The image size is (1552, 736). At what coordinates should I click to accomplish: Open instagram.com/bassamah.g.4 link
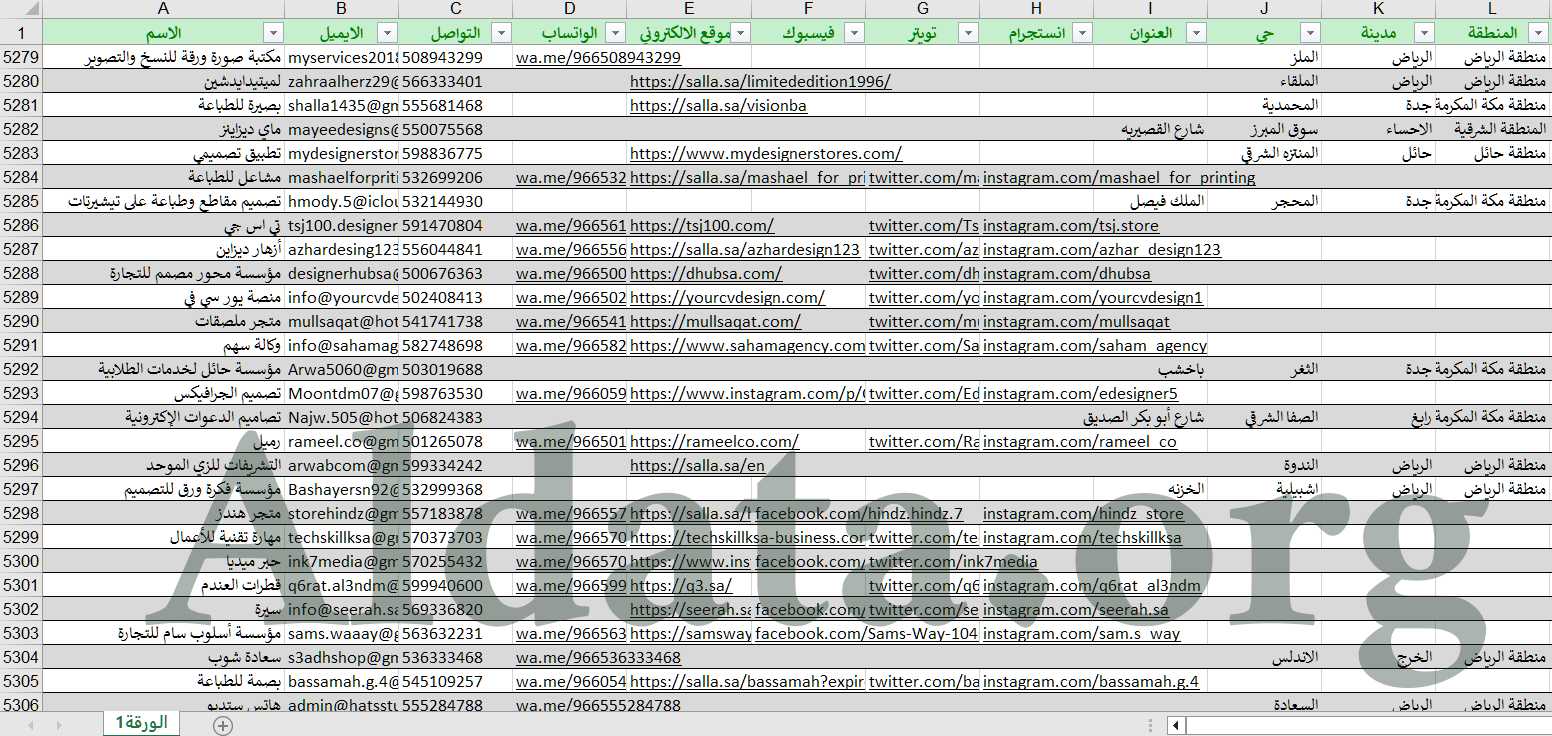1091,682
